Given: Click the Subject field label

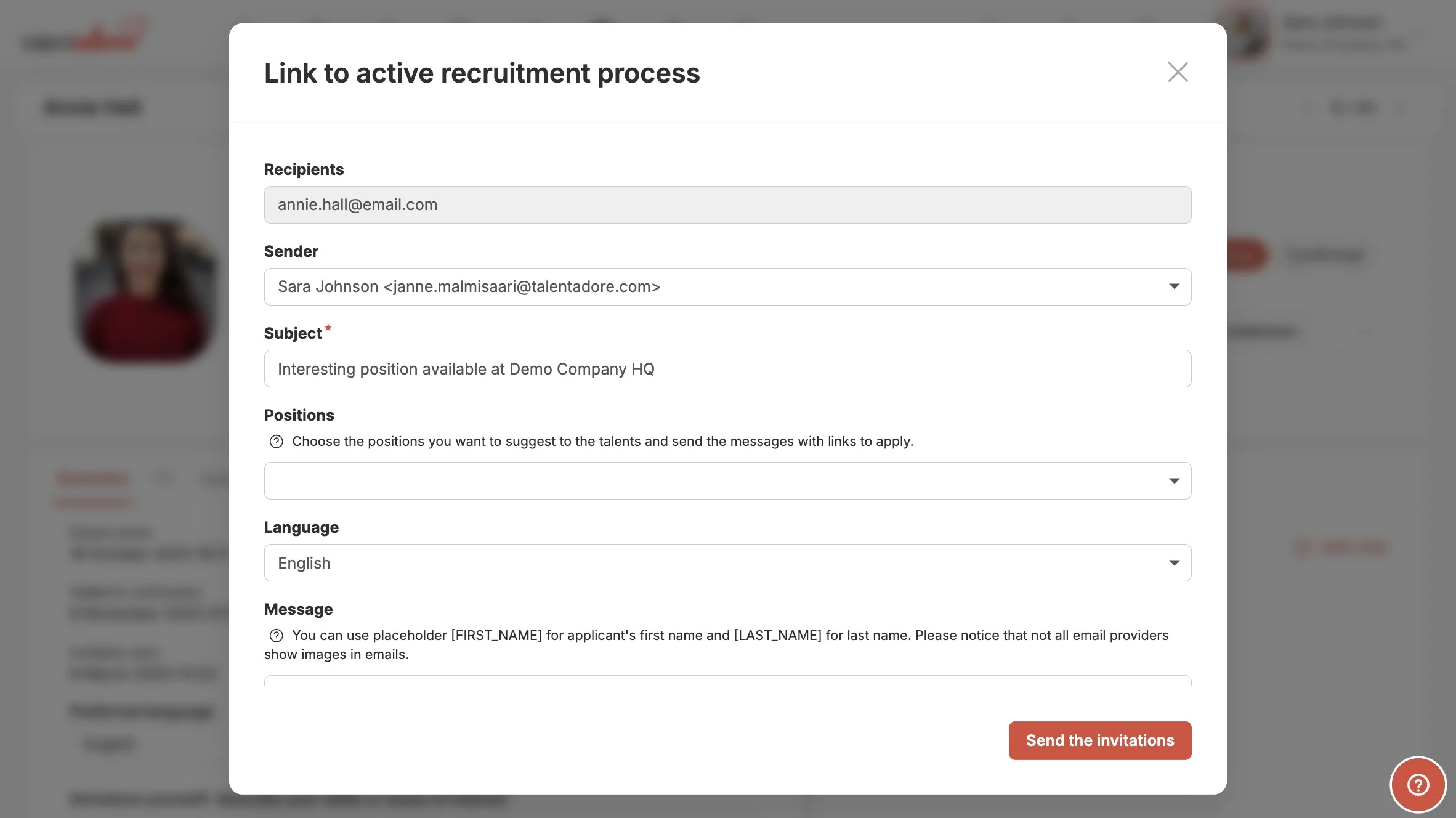Looking at the screenshot, I should pyautogui.click(x=293, y=333).
